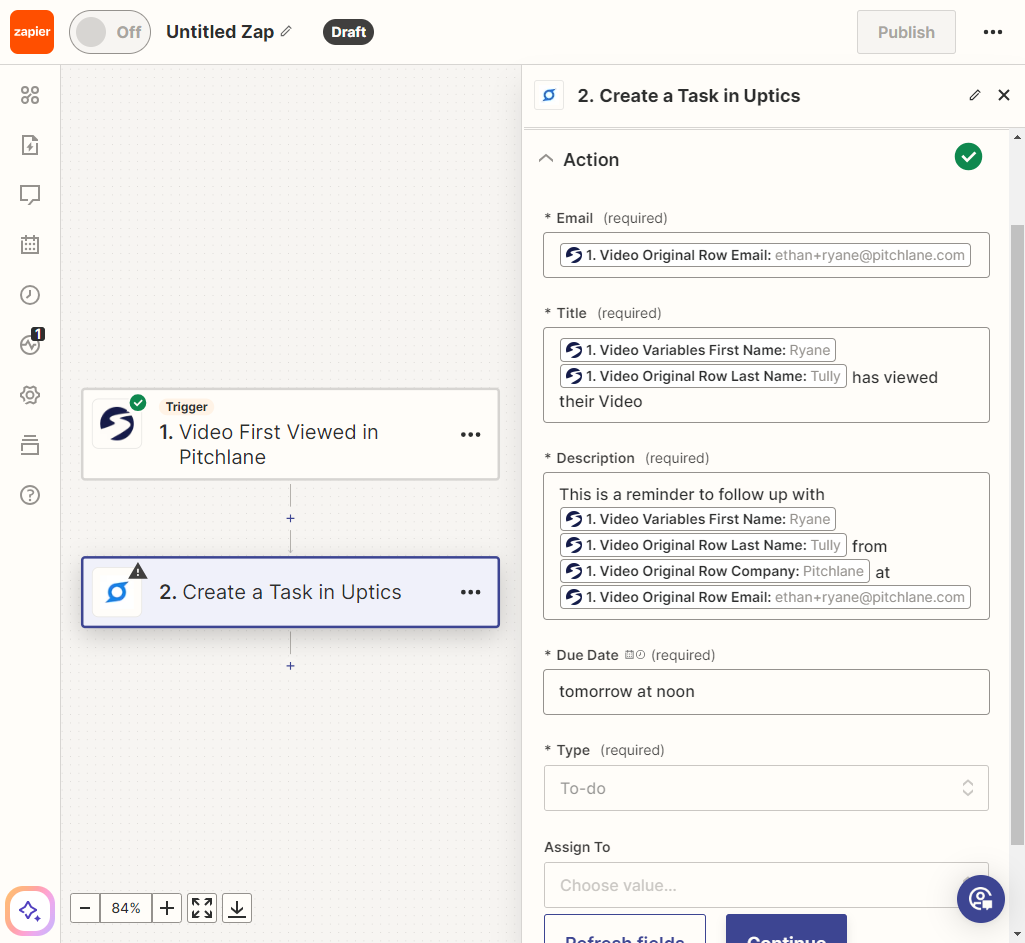
Task: Fit the Zap to view icon
Action: tap(202, 908)
